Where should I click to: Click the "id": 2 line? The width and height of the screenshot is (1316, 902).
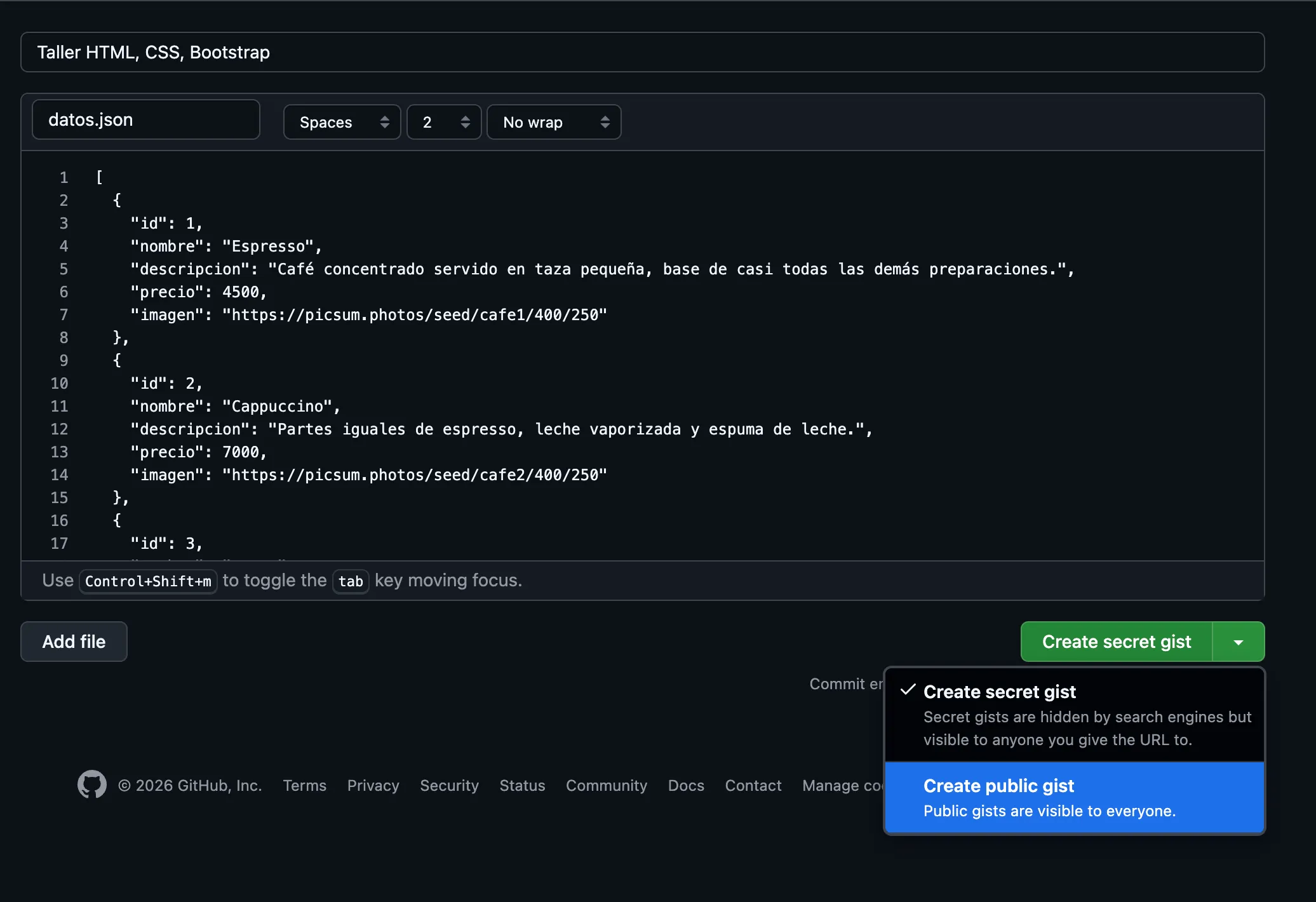[x=166, y=383]
